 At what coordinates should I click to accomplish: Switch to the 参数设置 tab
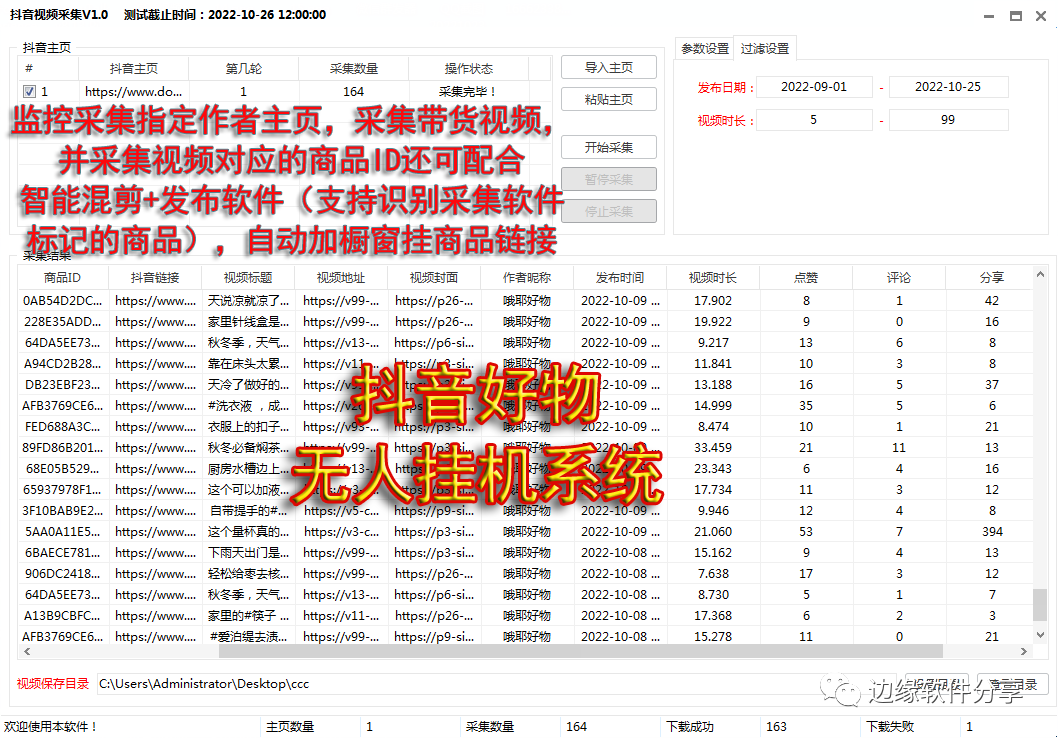705,49
